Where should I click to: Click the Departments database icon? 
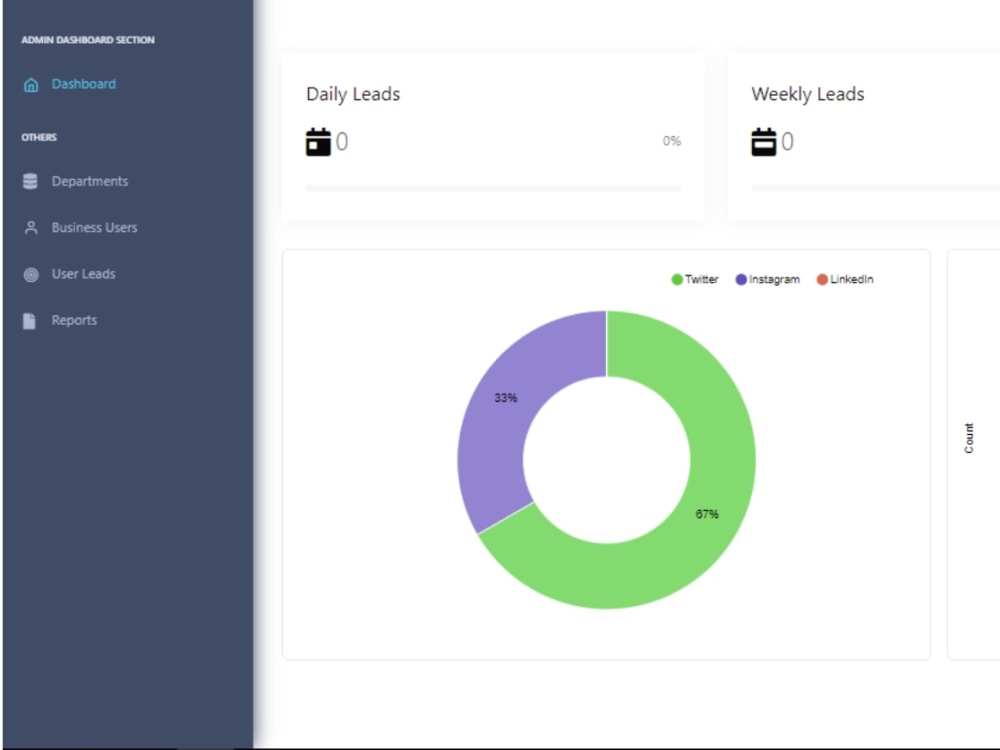pos(30,182)
